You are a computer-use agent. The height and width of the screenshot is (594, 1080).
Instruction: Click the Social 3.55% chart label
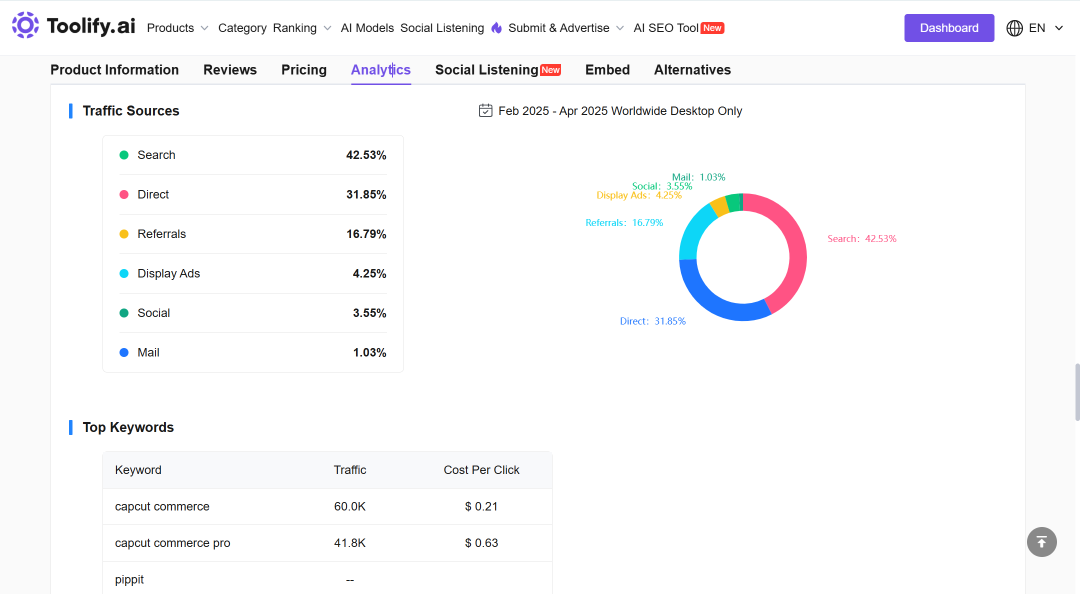click(x=662, y=186)
